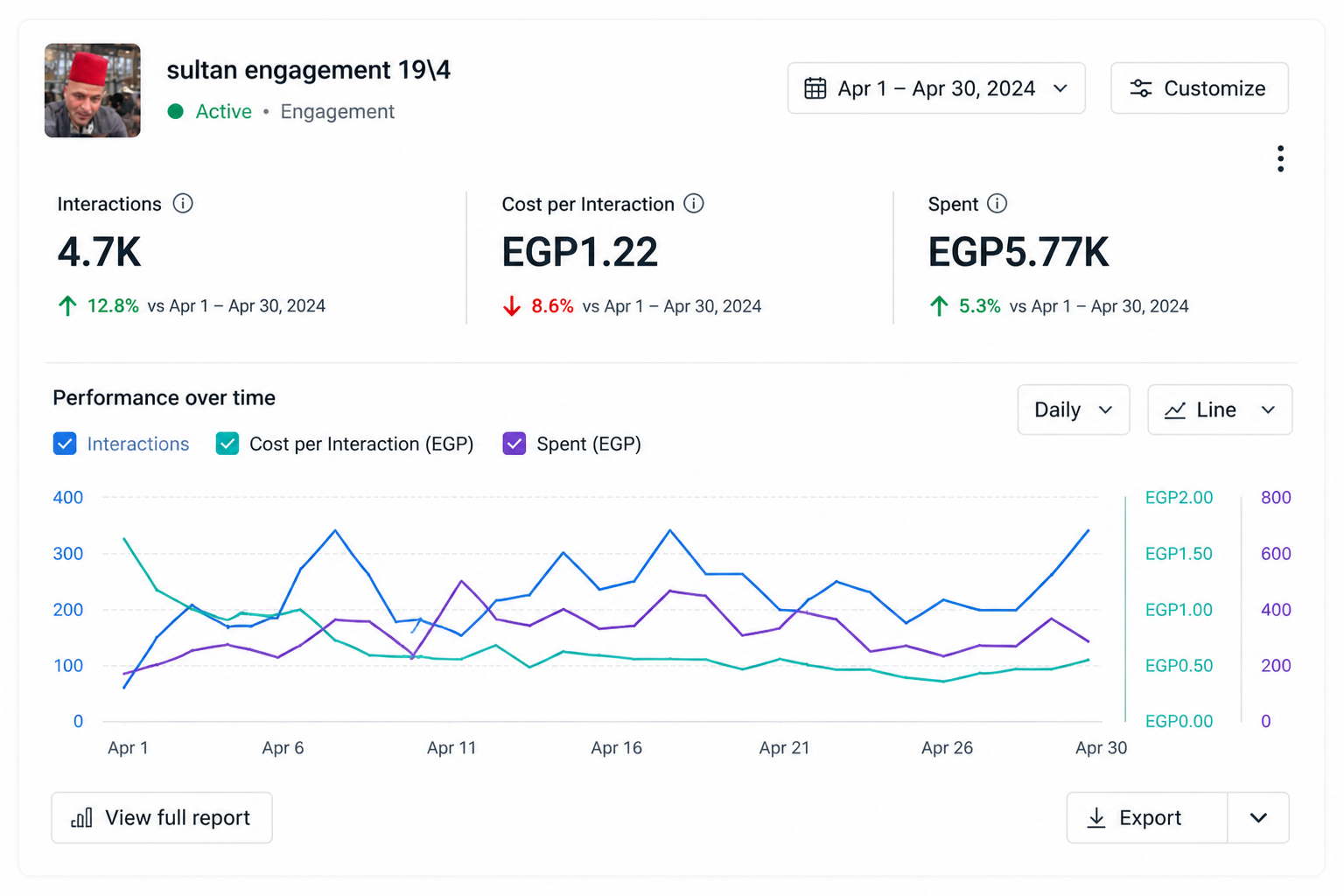Open the Line chart type dropdown
Viewport: 1344px width, 896px height.
[1220, 409]
